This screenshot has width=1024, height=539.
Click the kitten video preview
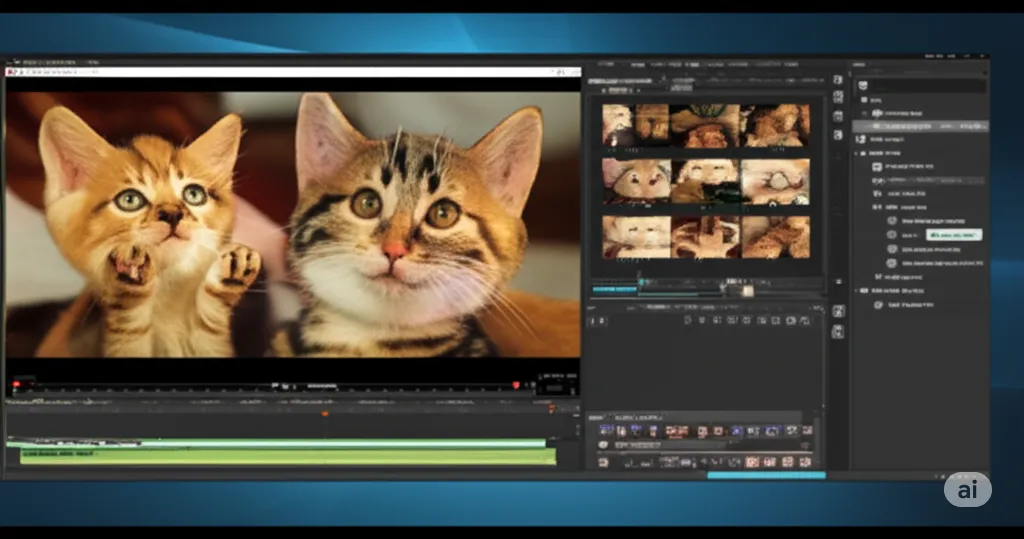click(x=293, y=224)
